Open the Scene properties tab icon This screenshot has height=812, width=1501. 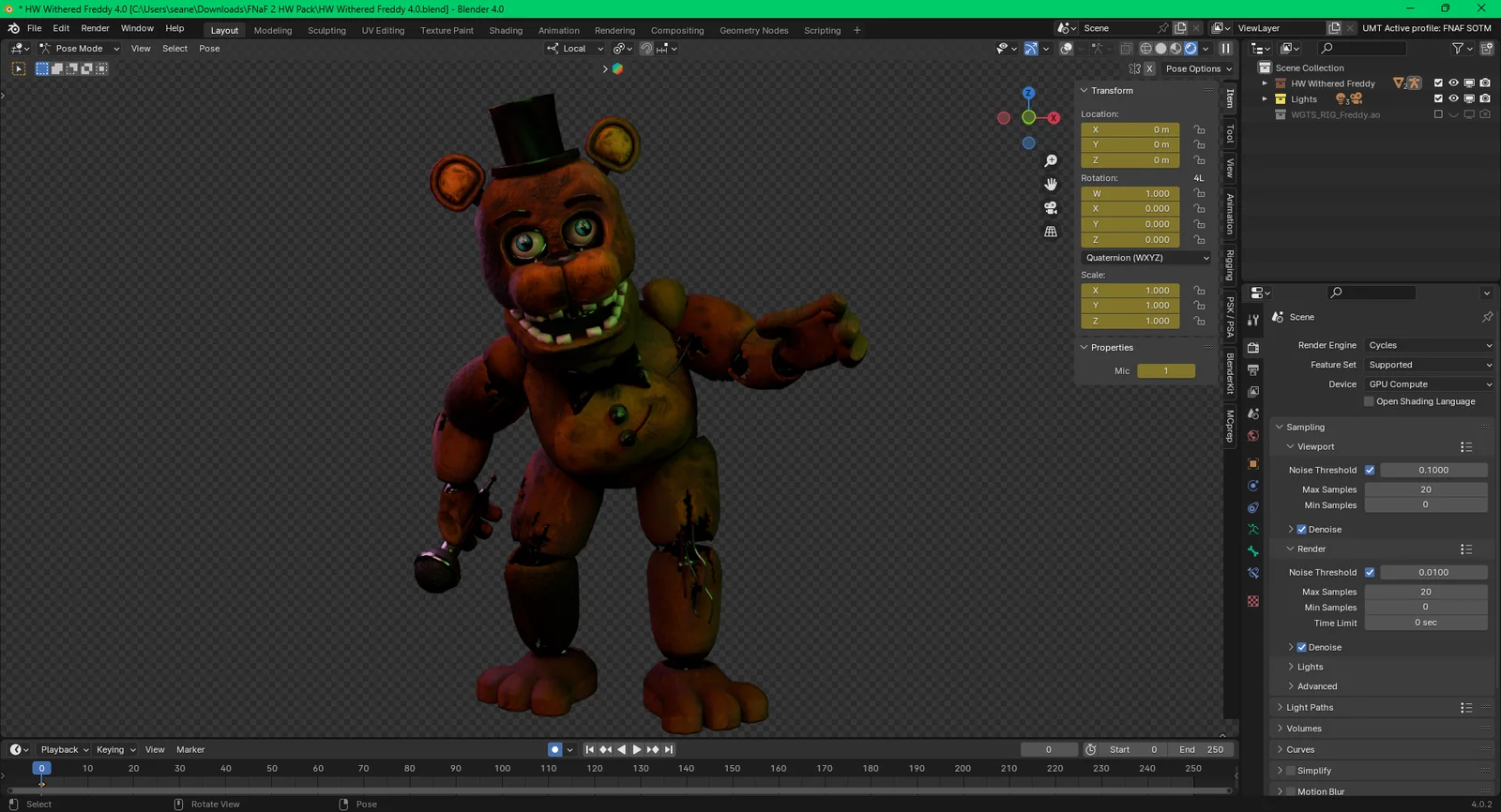coord(1253,414)
